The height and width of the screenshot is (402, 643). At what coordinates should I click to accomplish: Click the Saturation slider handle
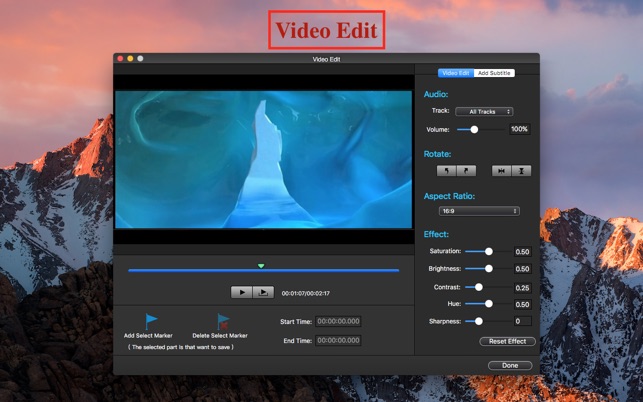click(x=488, y=252)
